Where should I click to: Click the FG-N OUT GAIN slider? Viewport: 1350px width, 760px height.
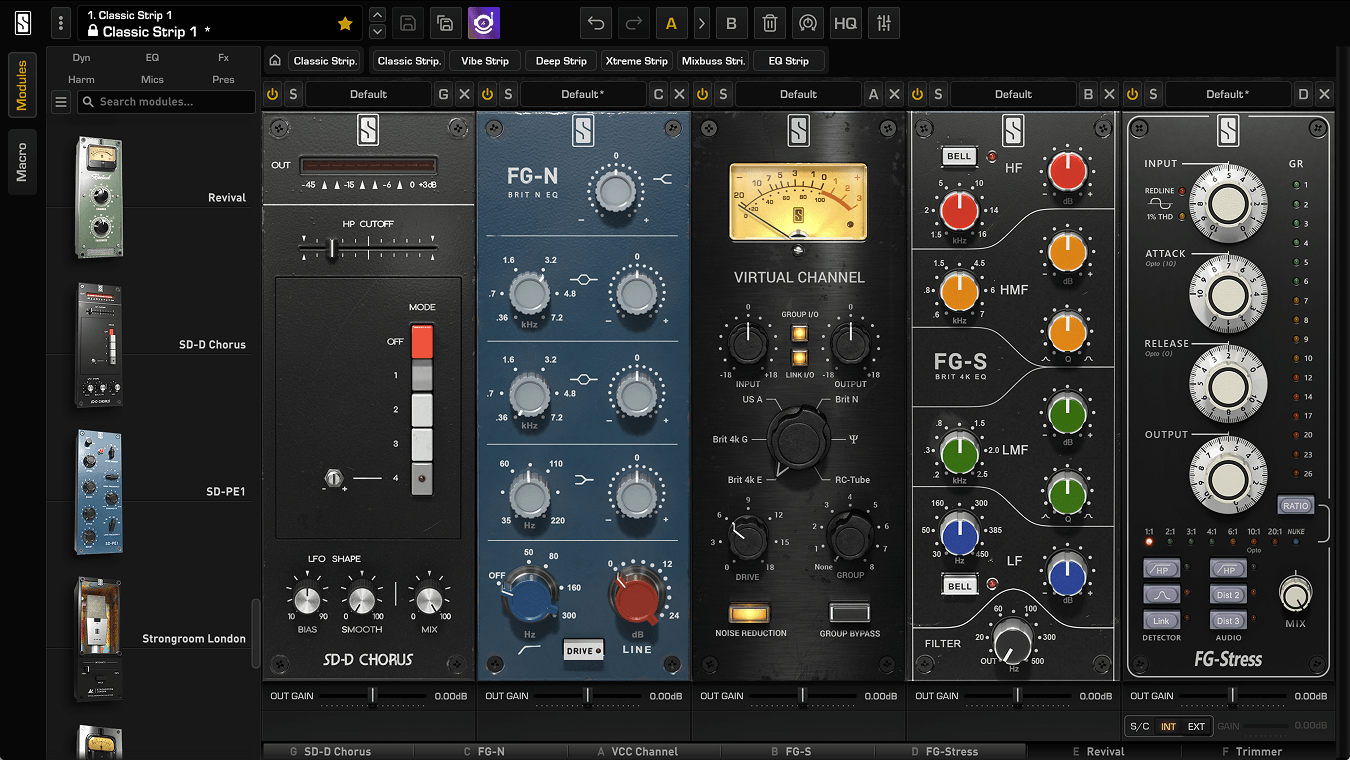pyautogui.click(x=588, y=695)
